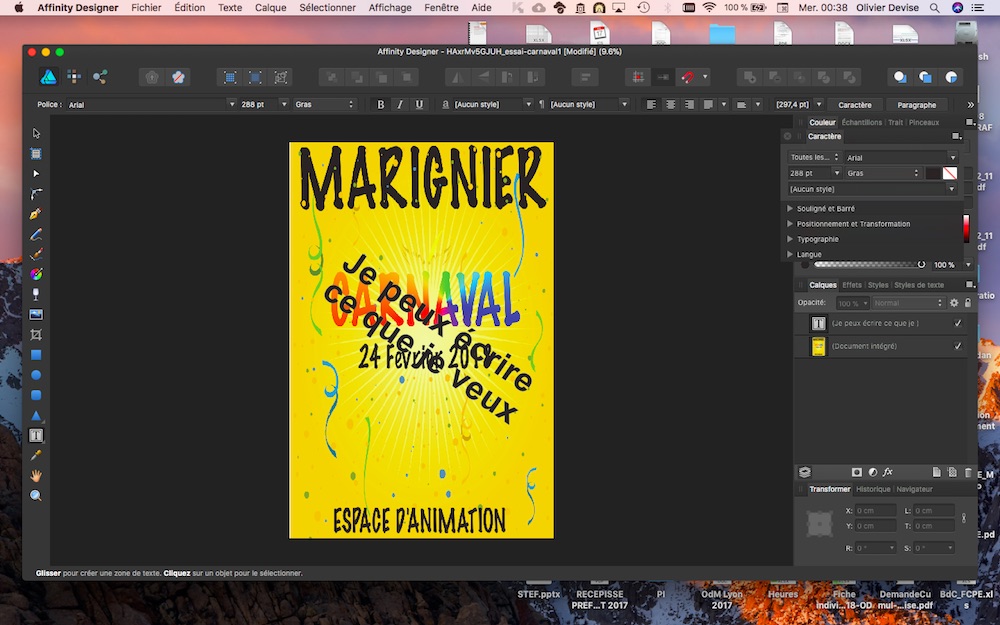The height and width of the screenshot is (625, 1000).
Task: Align text right
Action: point(689,105)
